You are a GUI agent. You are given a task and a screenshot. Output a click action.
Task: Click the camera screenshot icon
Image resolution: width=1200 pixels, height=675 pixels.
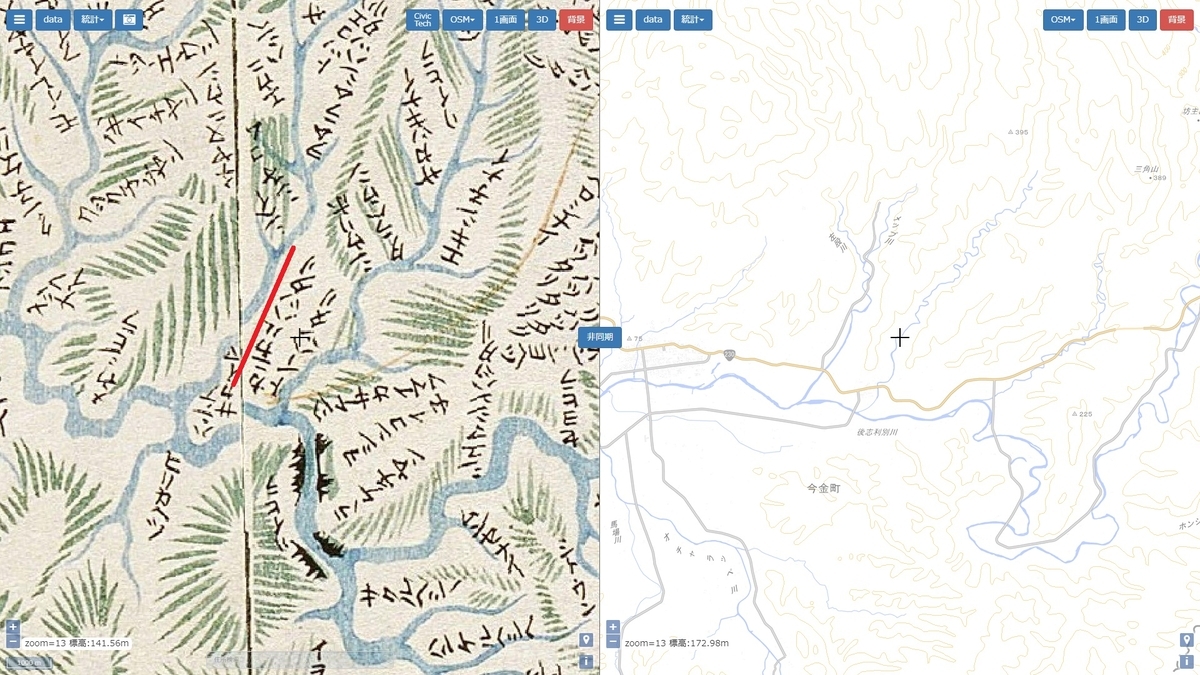tap(128, 19)
